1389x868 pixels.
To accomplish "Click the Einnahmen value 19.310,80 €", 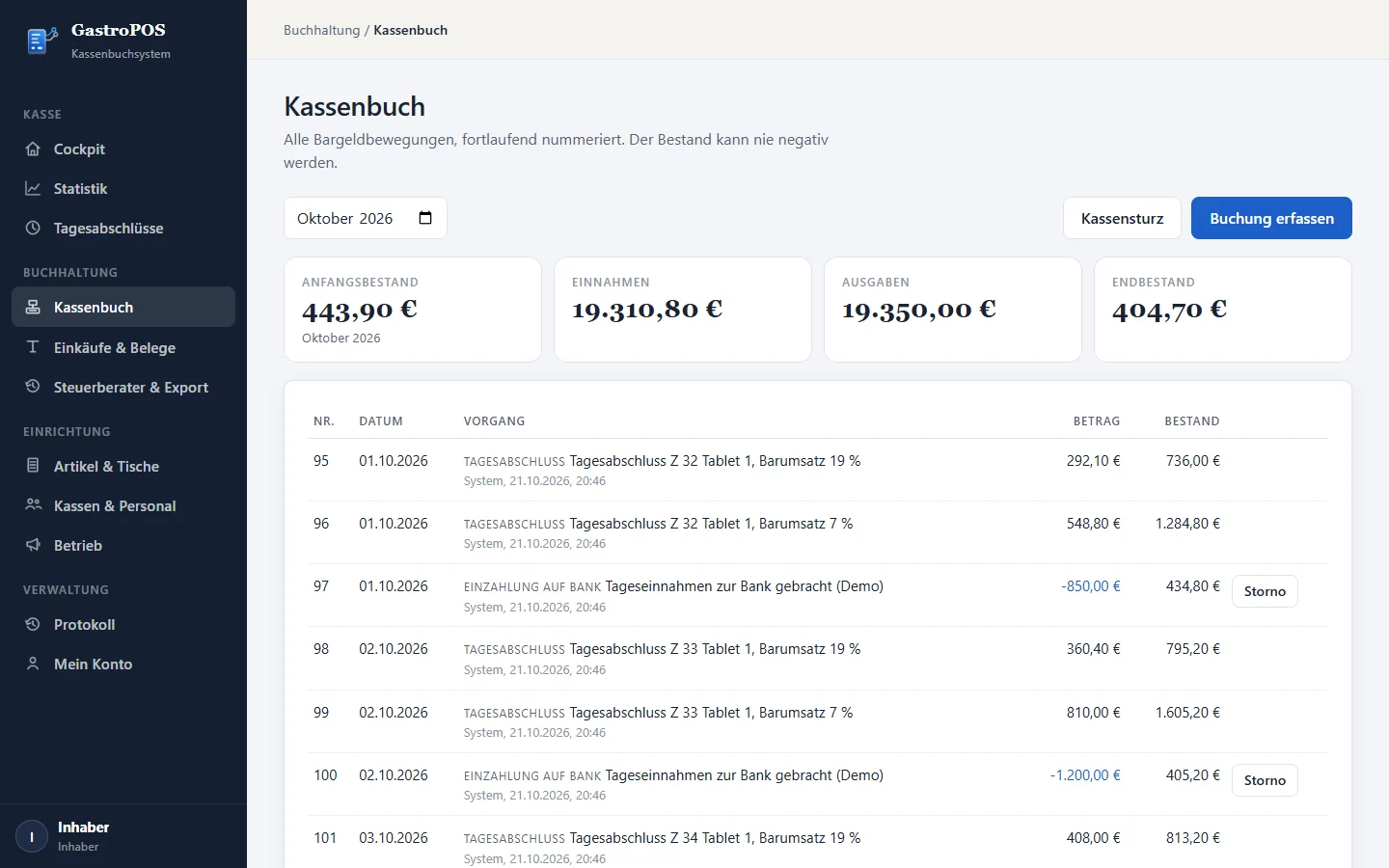I will pos(647,310).
